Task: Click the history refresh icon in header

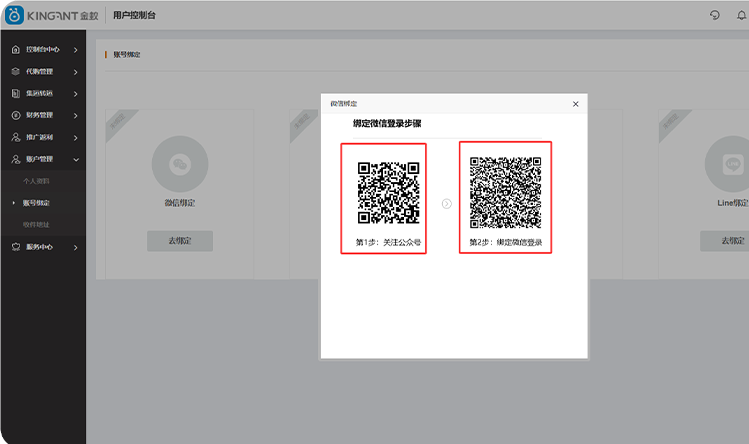Action: [x=715, y=15]
